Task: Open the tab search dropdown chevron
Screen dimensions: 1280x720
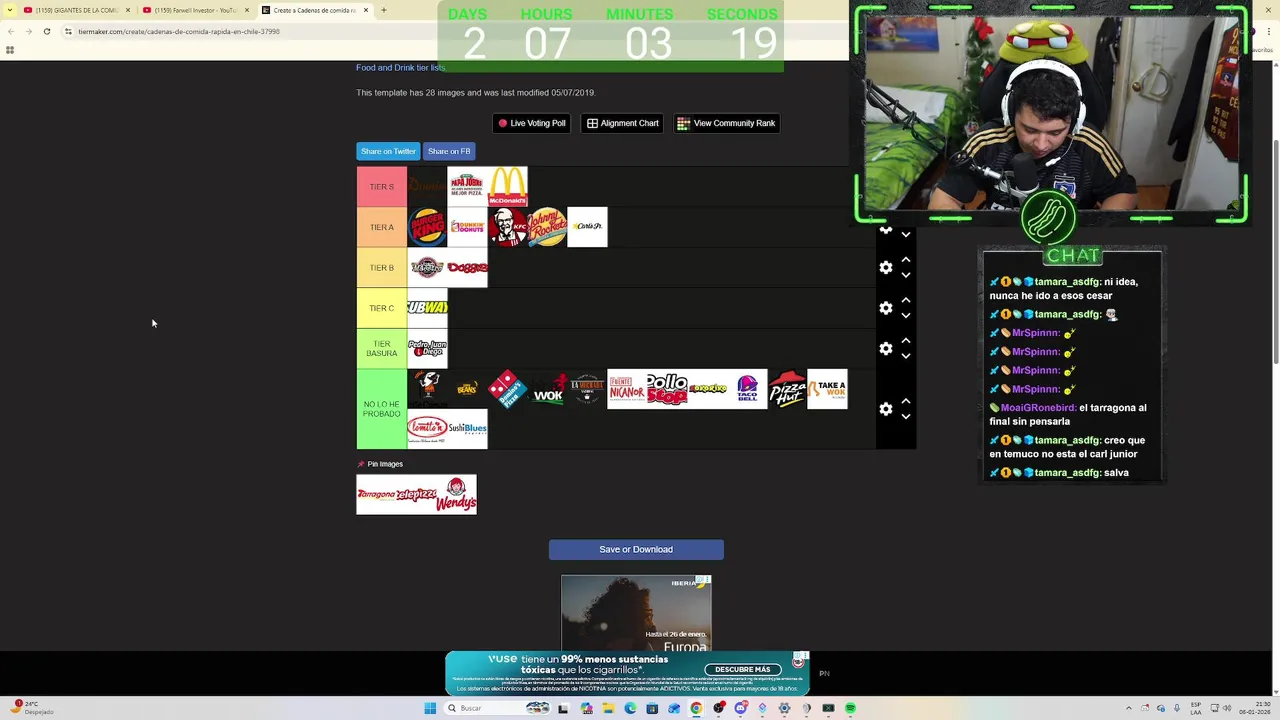Action: (x=9, y=10)
